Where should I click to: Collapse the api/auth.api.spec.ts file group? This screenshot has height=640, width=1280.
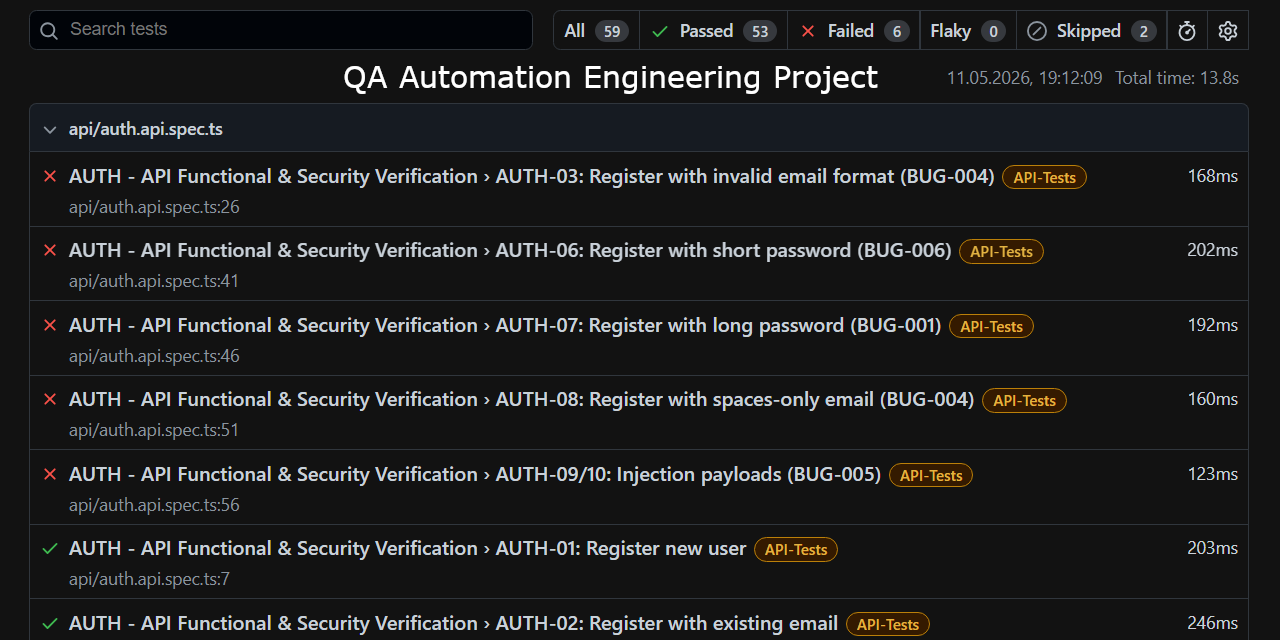49,130
